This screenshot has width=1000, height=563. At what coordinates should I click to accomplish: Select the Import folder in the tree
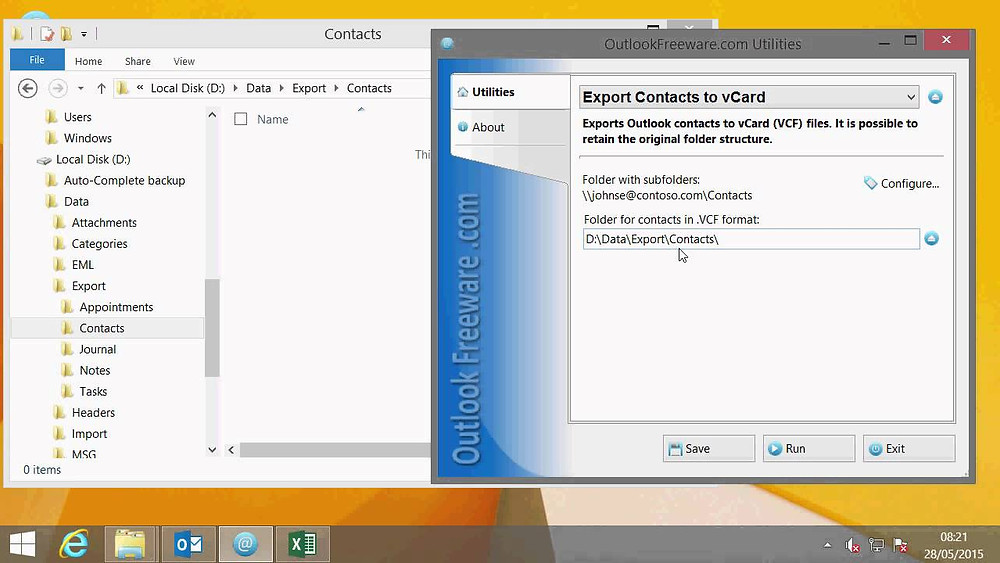pos(89,434)
